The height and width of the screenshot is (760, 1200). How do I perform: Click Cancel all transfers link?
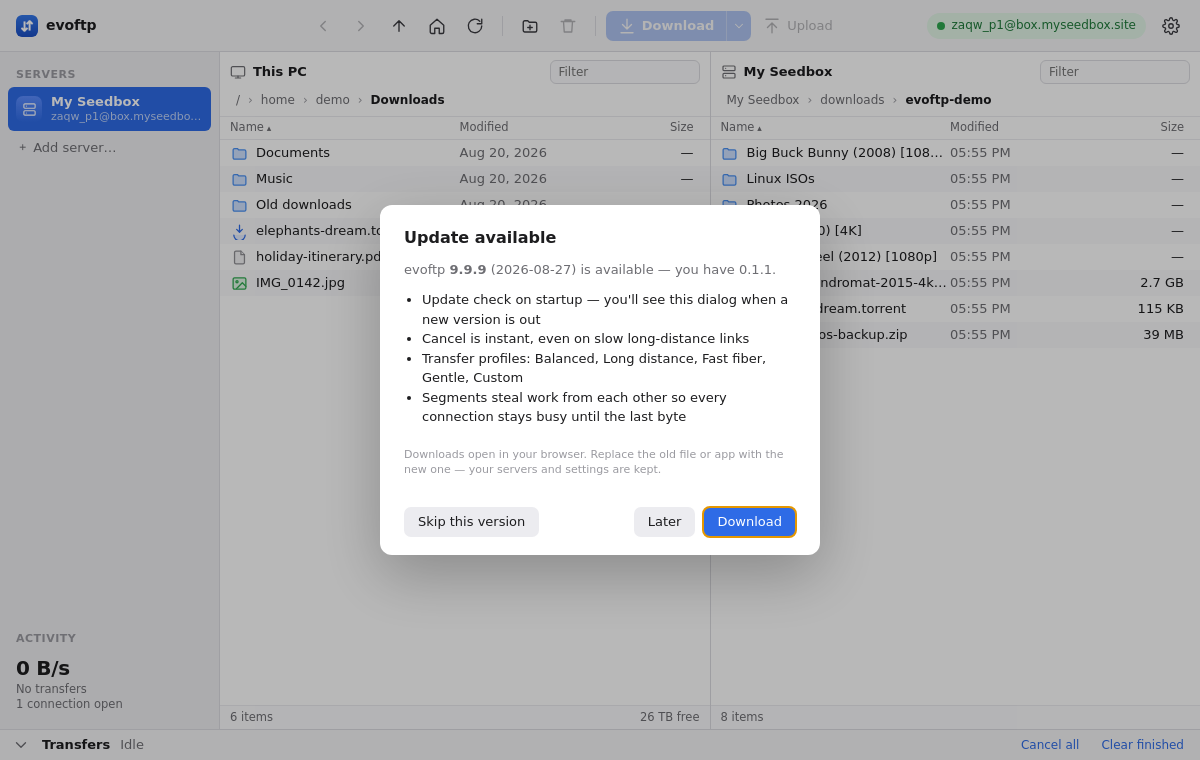[1050, 745]
